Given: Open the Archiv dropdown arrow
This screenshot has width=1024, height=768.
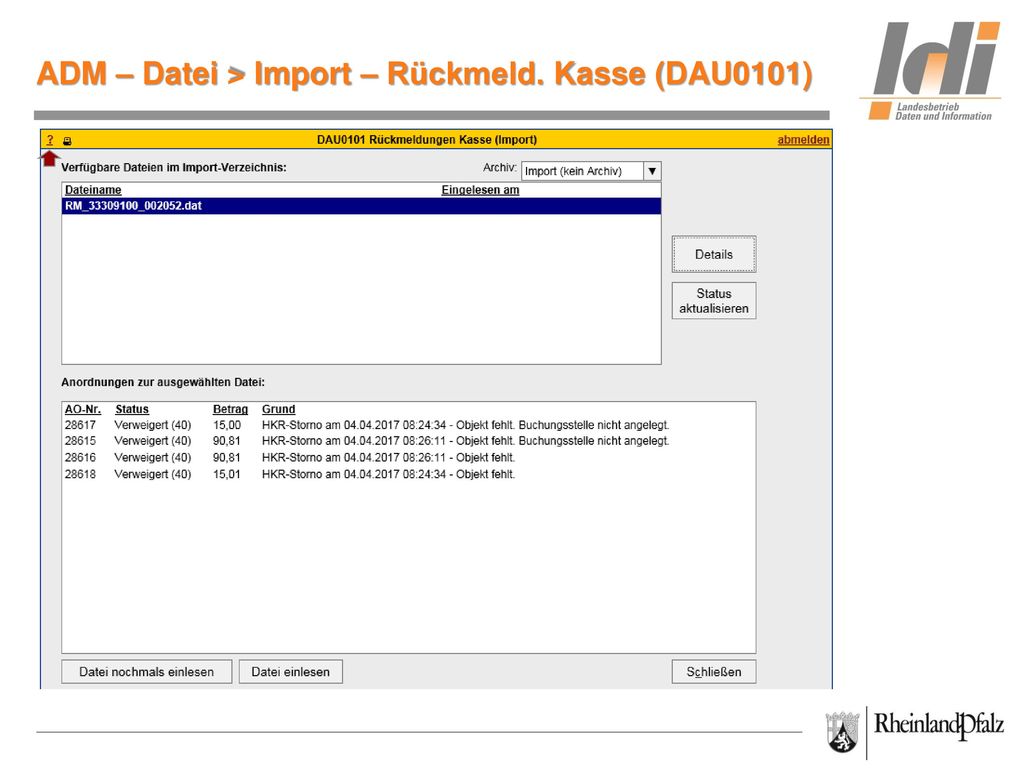Looking at the screenshot, I should (x=652, y=171).
